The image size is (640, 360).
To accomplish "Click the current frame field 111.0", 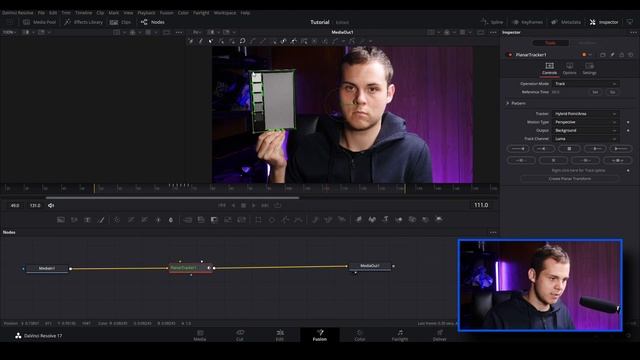I will pos(481,205).
